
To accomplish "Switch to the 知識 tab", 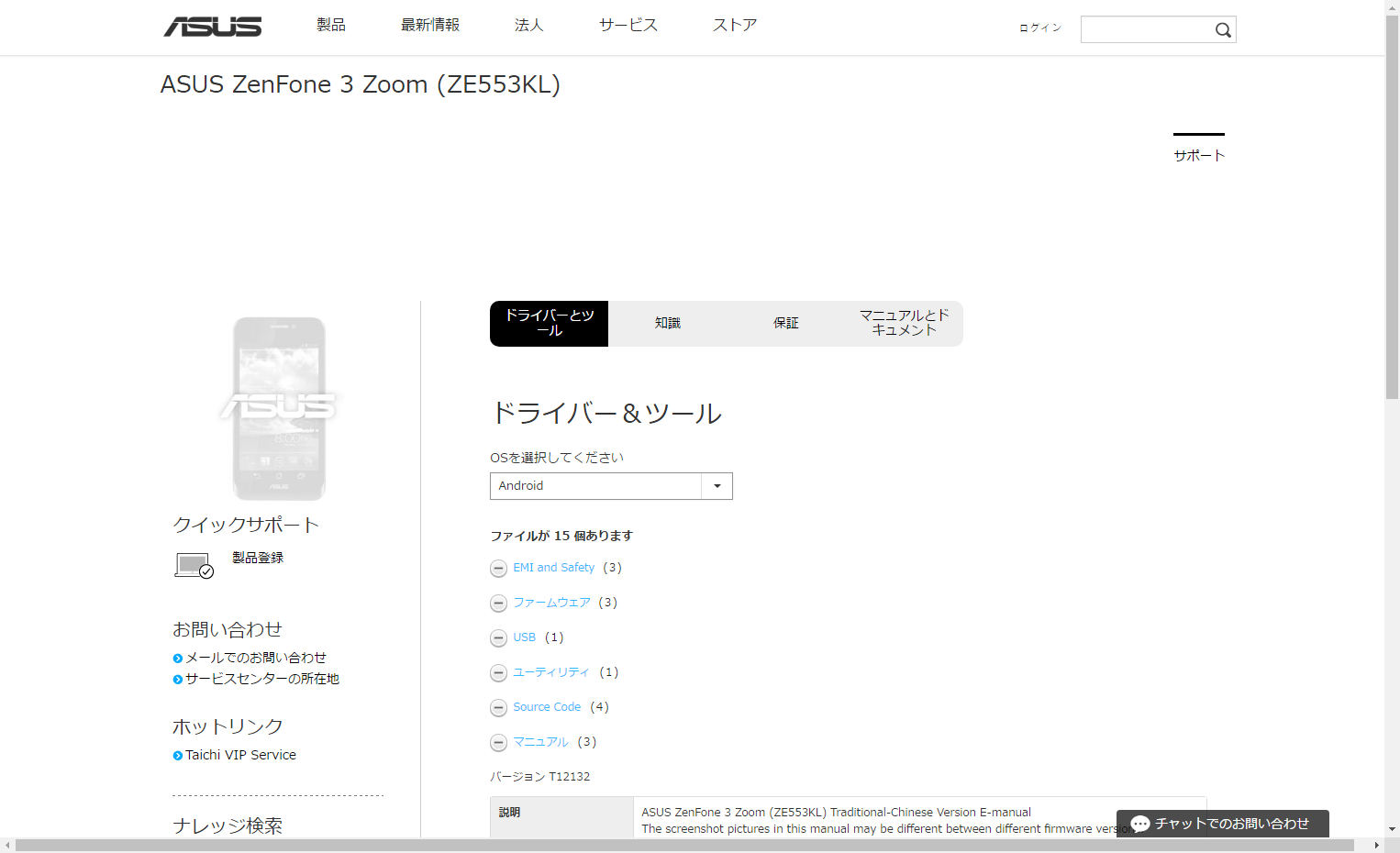I will point(668,324).
